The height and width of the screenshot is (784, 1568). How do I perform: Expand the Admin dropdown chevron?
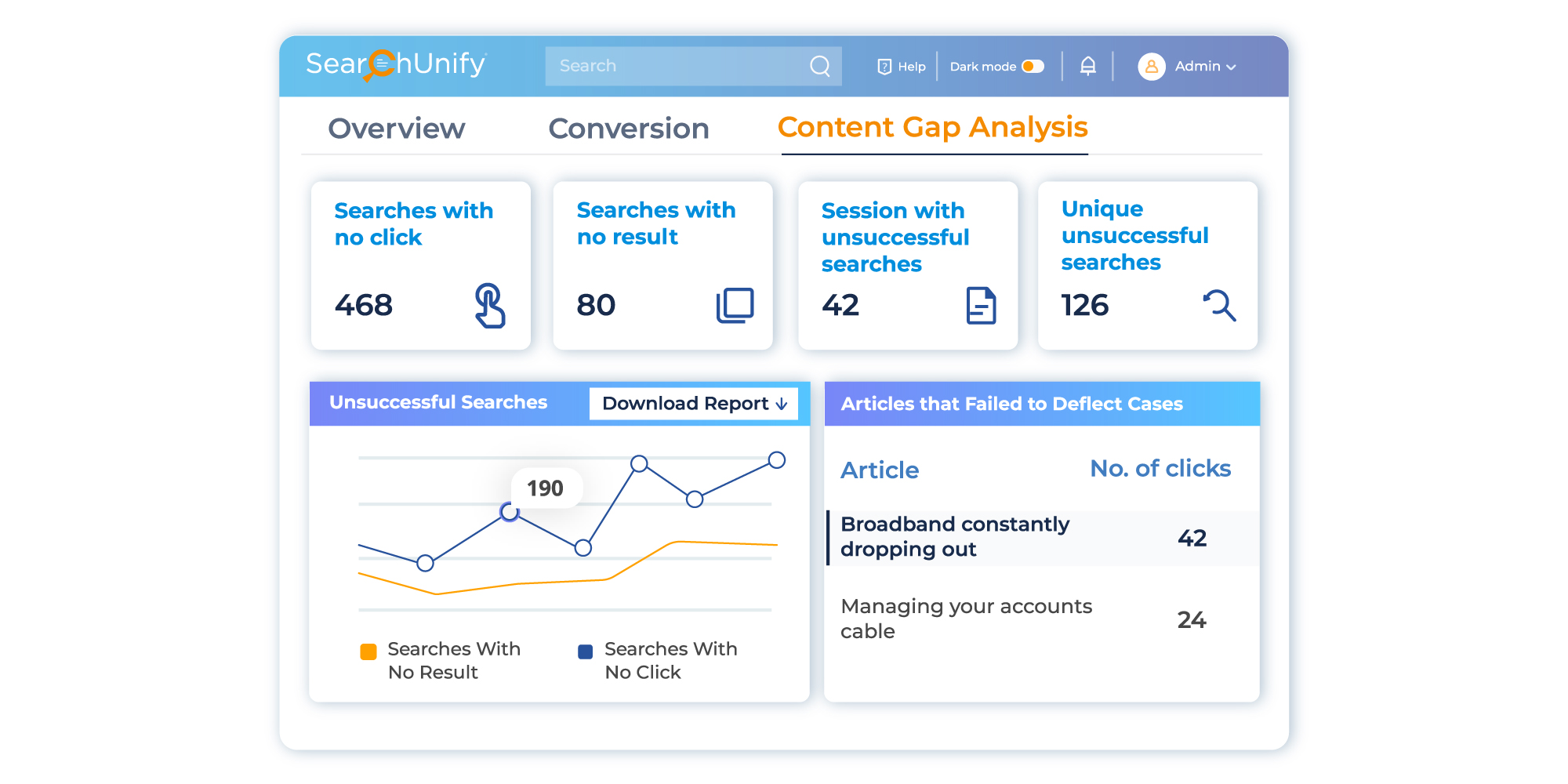coord(1231,67)
